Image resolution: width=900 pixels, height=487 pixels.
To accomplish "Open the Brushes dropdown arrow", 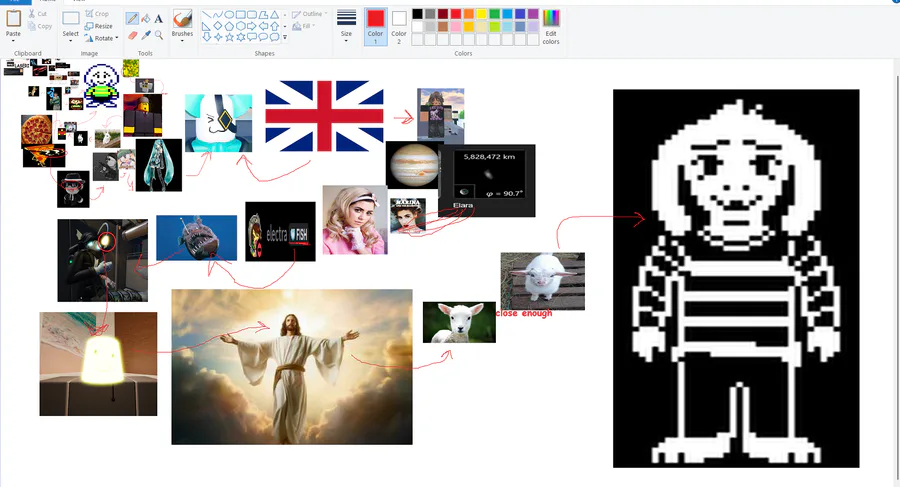I will tap(183, 41).
